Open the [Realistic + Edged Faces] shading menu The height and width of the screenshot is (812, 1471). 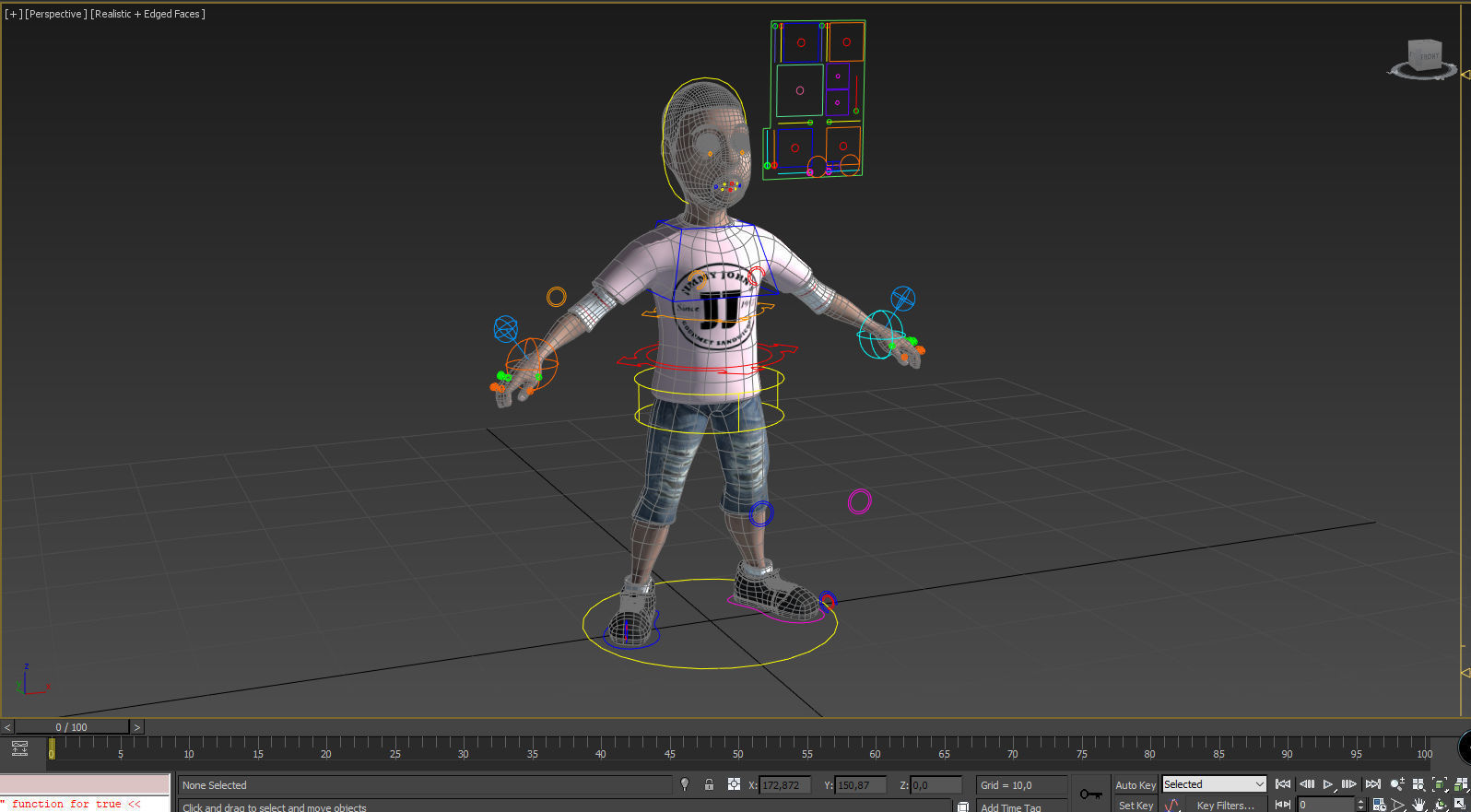tap(147, 14)
